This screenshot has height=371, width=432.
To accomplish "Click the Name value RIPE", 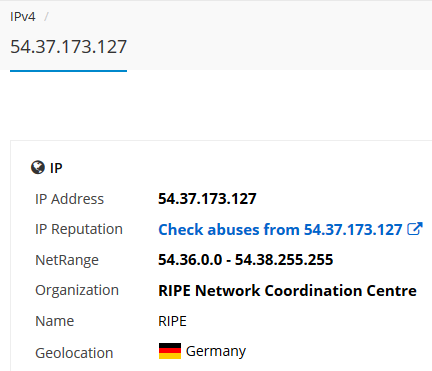I will tap(172, 321).
